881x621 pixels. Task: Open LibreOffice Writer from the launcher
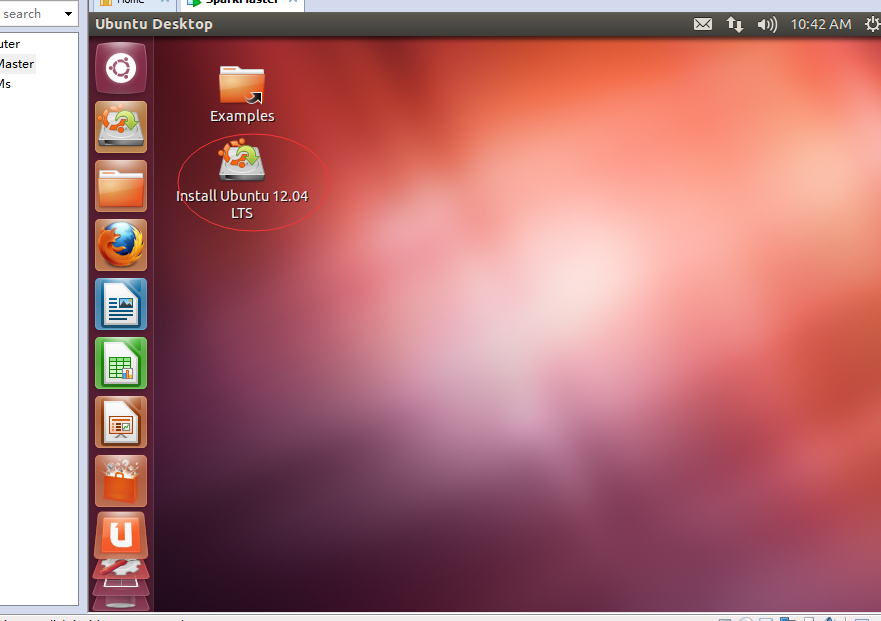(121, 304)
